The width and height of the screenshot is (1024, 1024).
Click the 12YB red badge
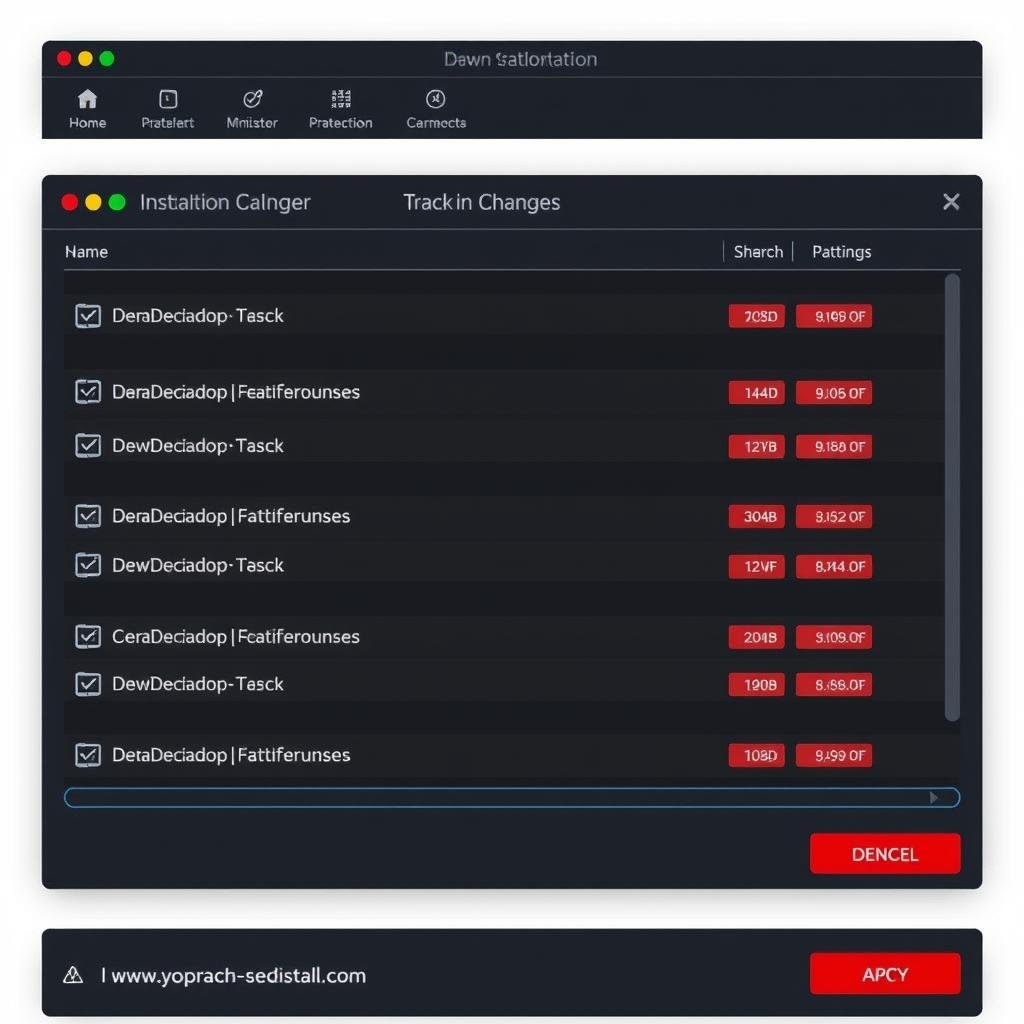point(757,446)
